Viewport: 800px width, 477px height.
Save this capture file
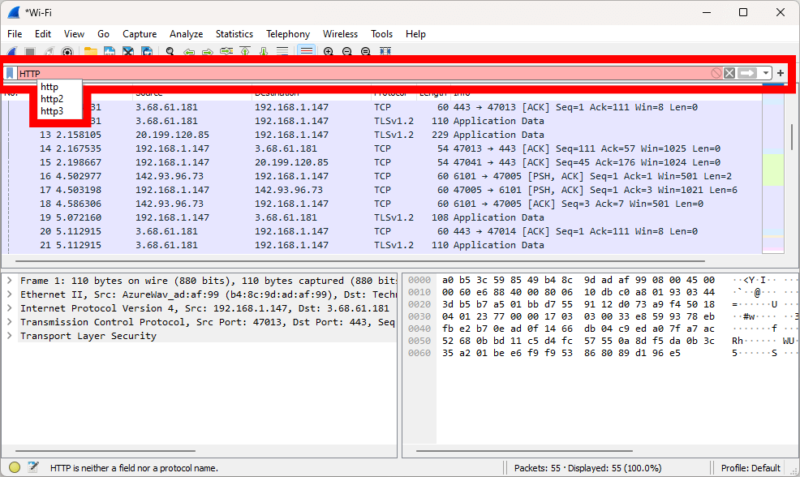(x=109, y=52)
